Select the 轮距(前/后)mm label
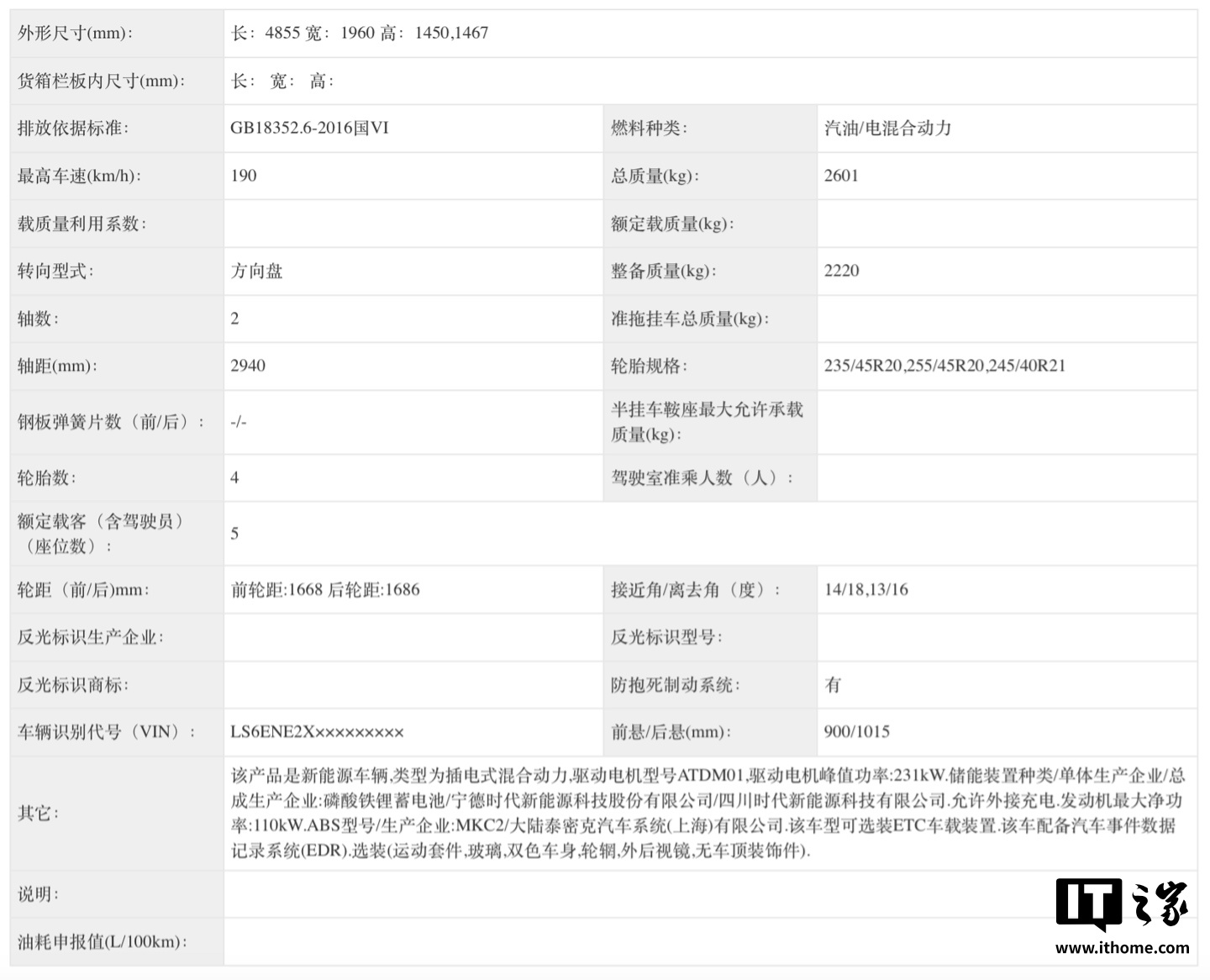This screenshot has height=980, width=1210. [84, 590]
